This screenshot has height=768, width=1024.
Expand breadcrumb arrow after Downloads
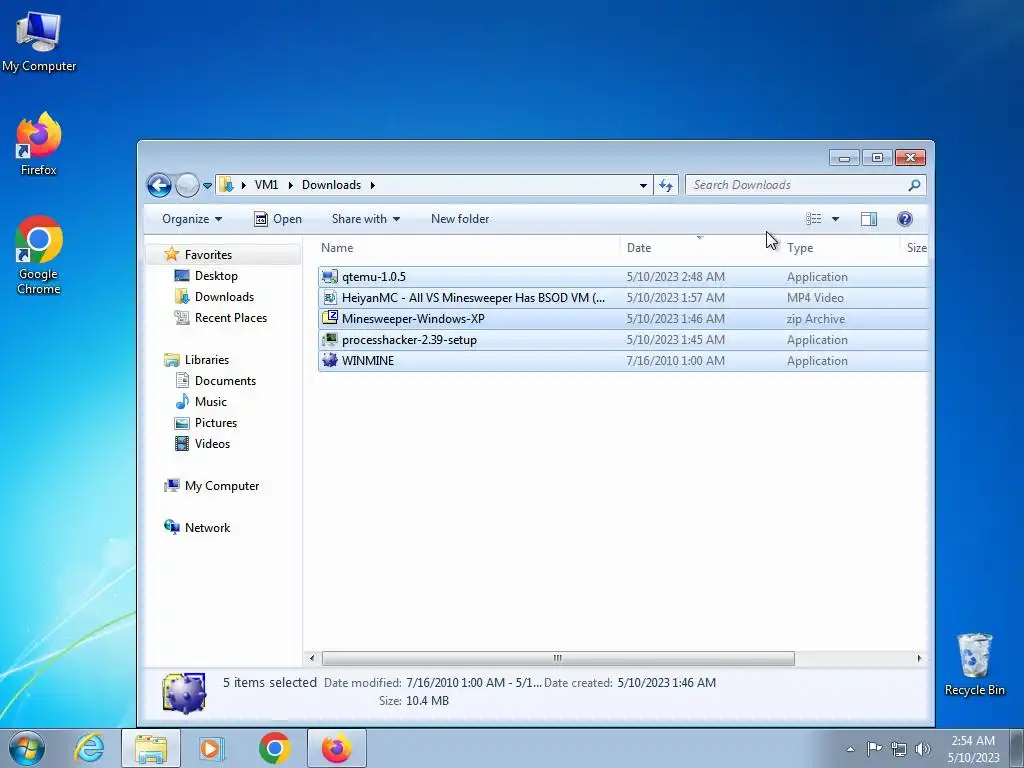(x=372, y=185)
